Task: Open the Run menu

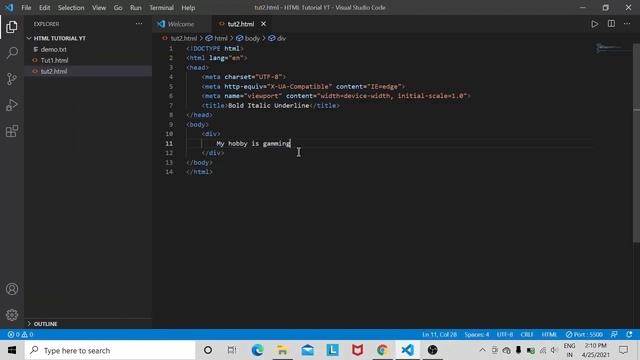Action: click(136, 8)
